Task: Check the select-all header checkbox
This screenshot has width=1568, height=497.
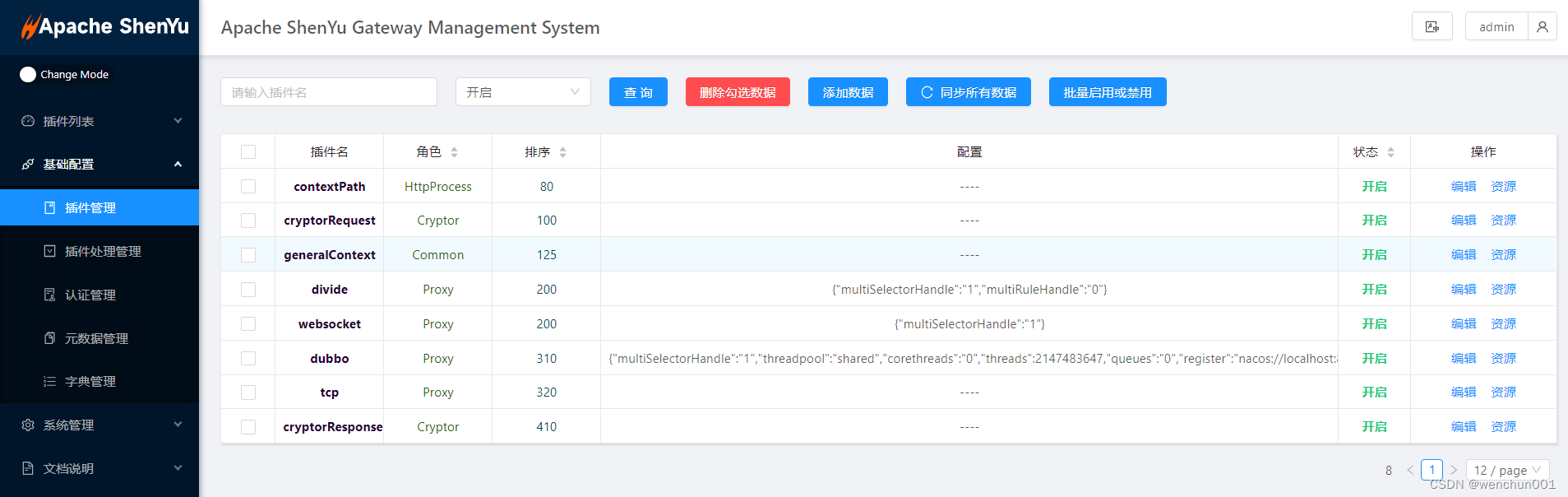Action: [248, 152]
